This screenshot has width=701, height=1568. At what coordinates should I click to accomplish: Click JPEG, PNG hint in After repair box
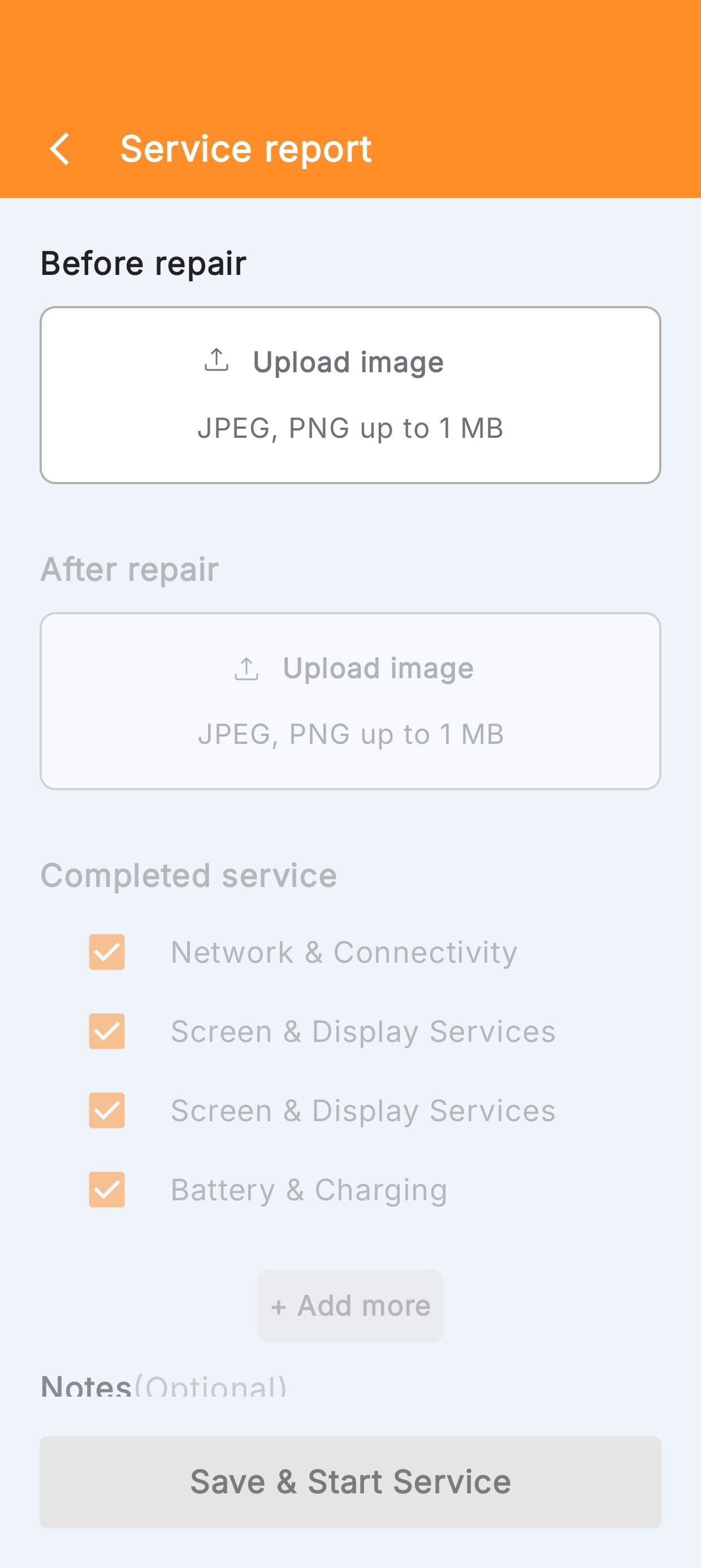tap(350, 735)
